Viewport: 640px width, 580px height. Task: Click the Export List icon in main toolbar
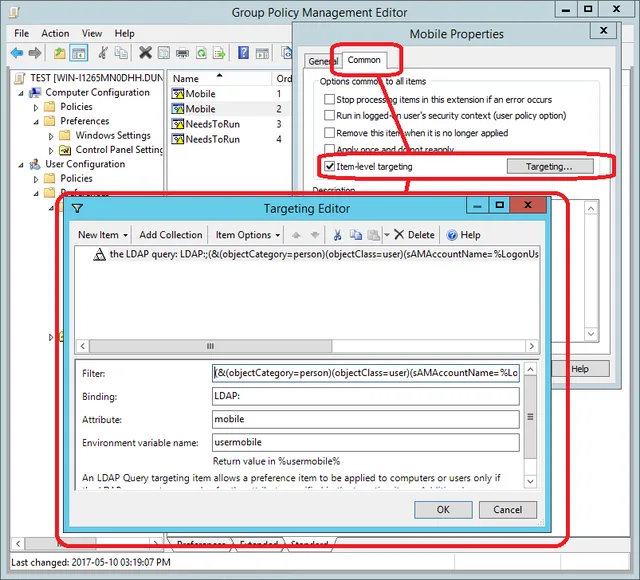(220, 53)
